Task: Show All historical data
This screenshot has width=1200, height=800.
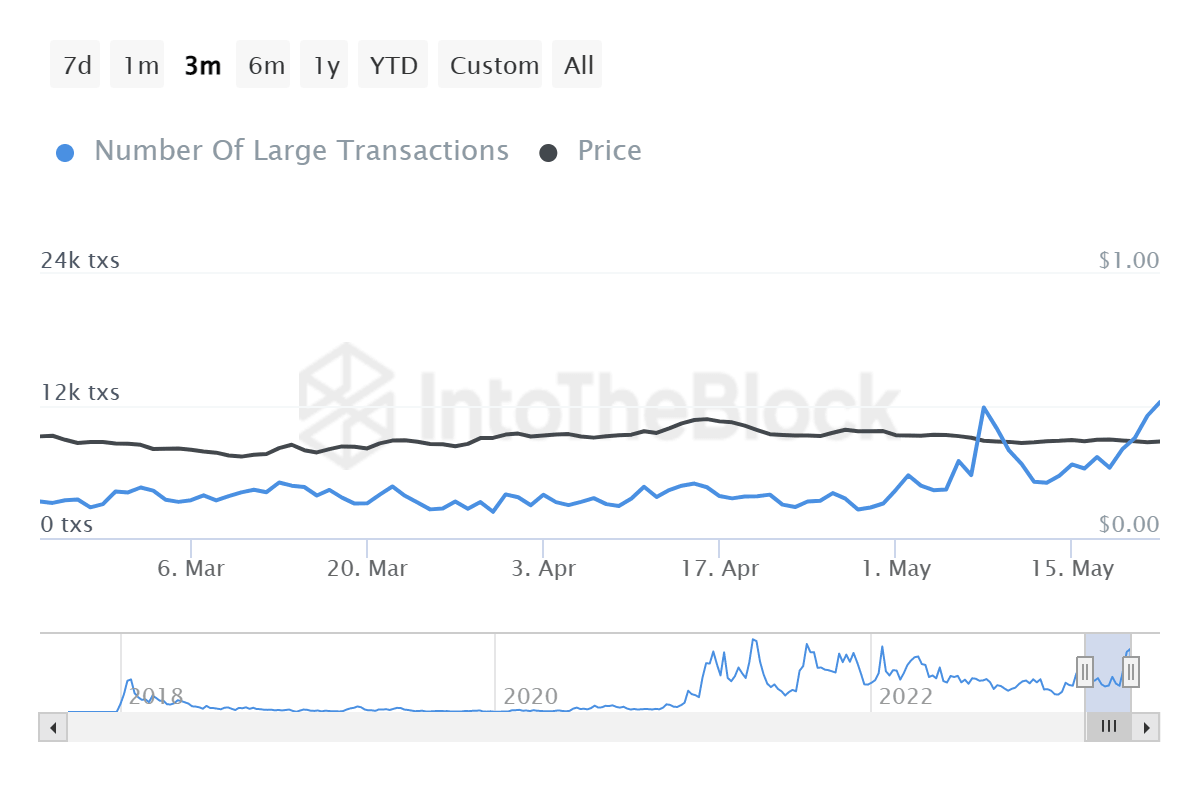Action: pyautogui.click(x=578, y=66)
